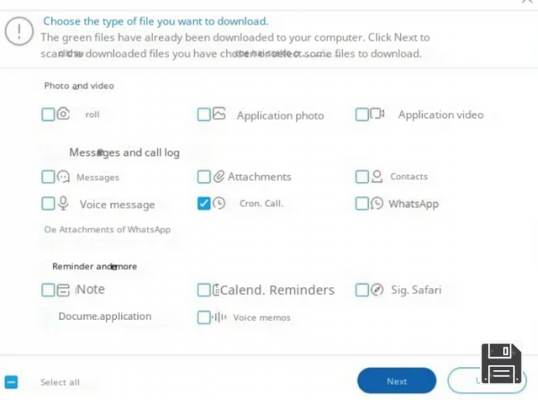
Task: Click the Attachments paperclip icon
Action: point(219,177)
